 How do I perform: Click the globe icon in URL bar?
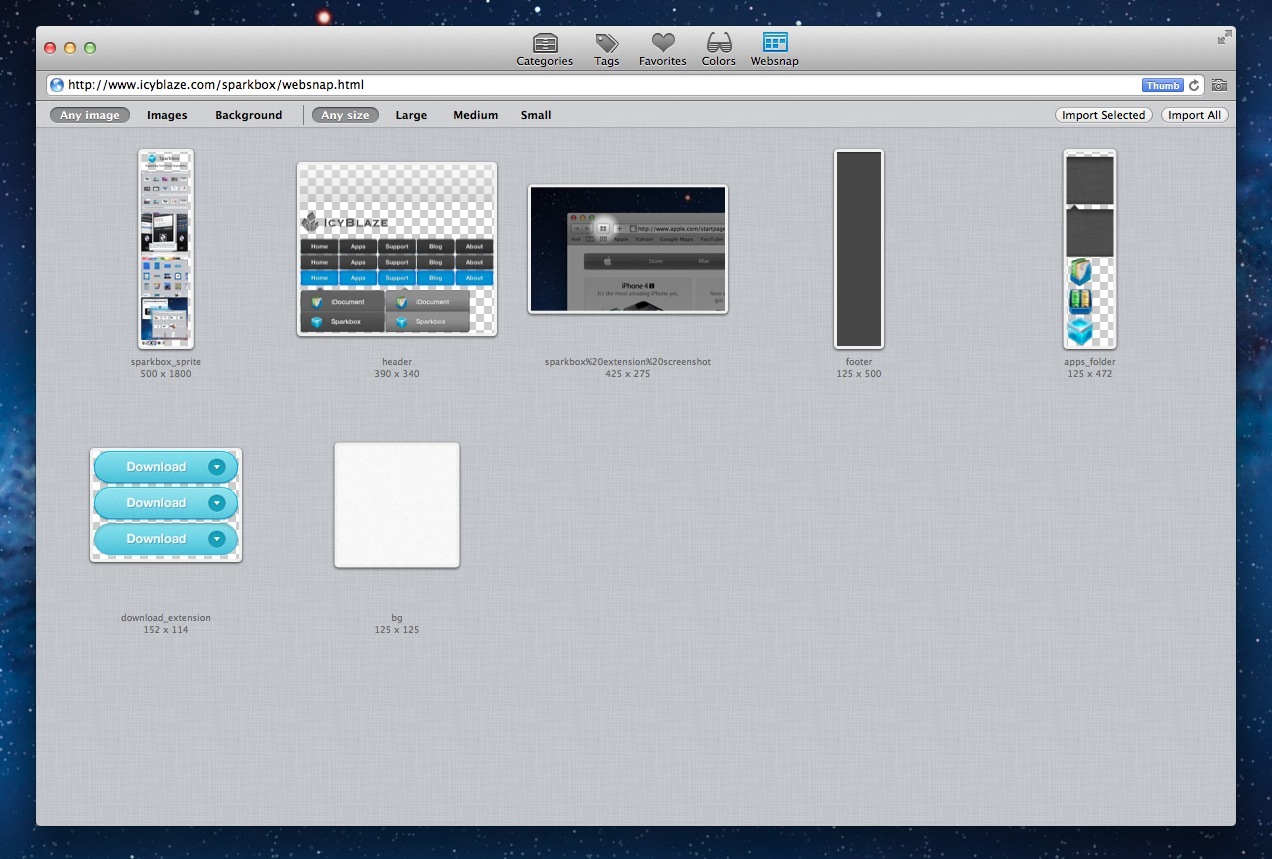coord(57,85)
